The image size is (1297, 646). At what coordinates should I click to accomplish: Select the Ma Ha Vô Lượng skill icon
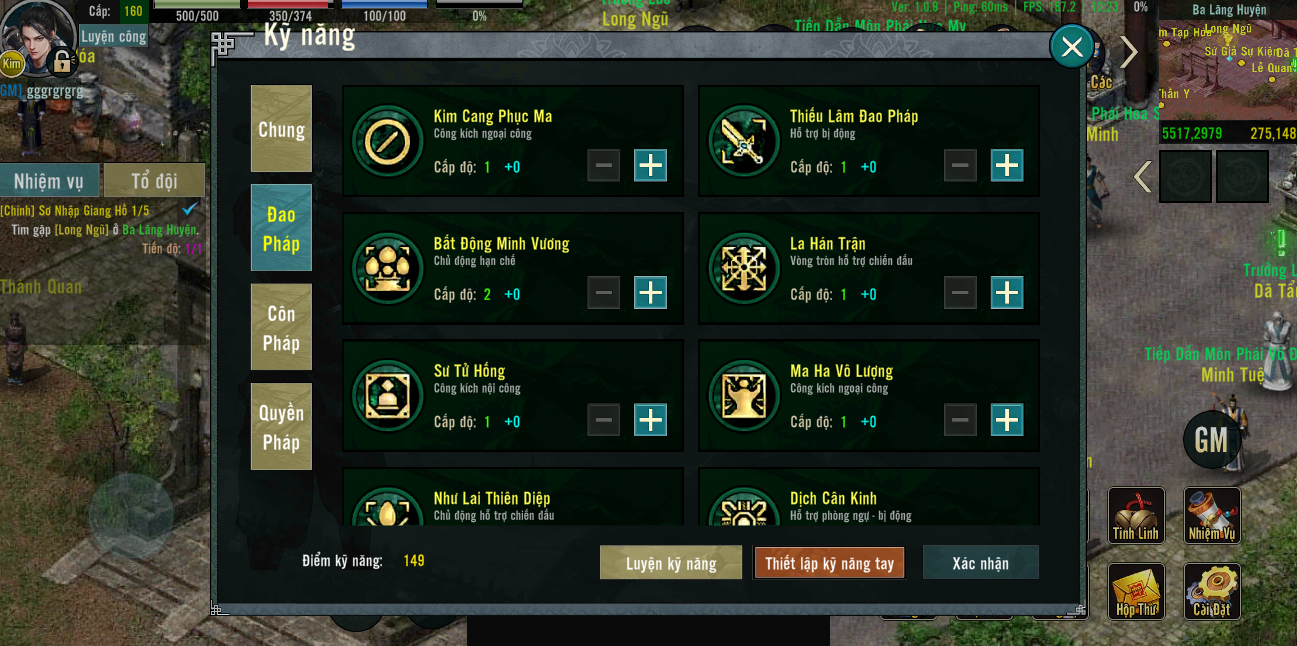[744, 395]
